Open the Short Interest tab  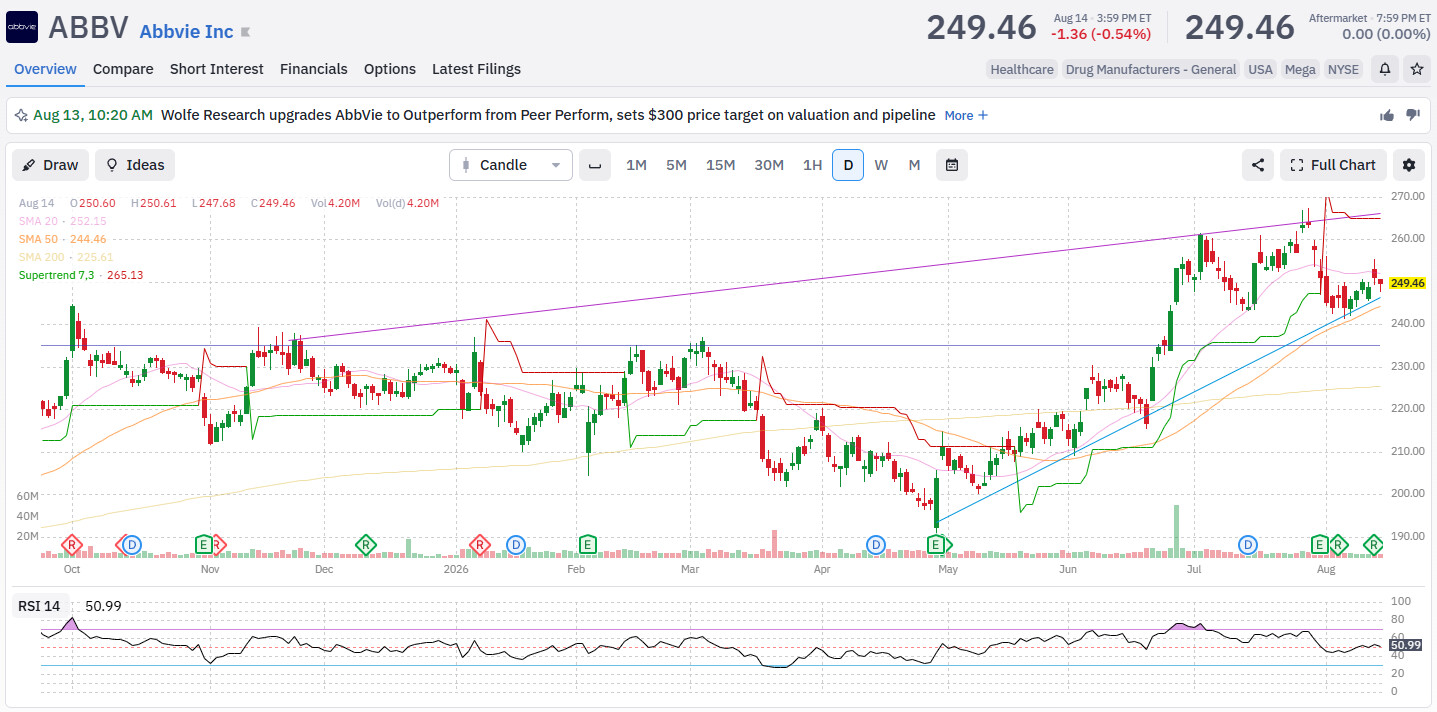pos(217,69)
